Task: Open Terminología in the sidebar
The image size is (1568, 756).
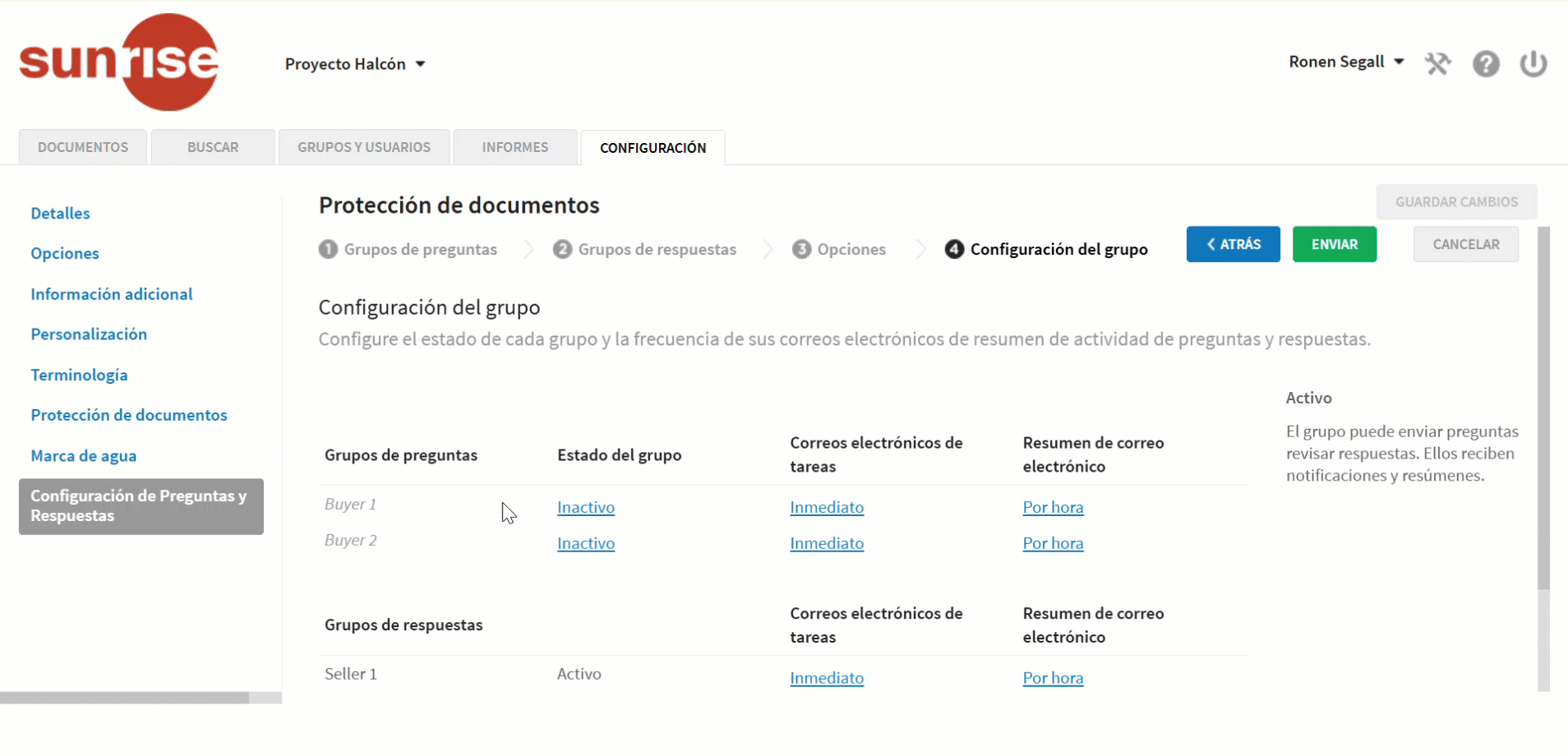Action: coord(79,375)
